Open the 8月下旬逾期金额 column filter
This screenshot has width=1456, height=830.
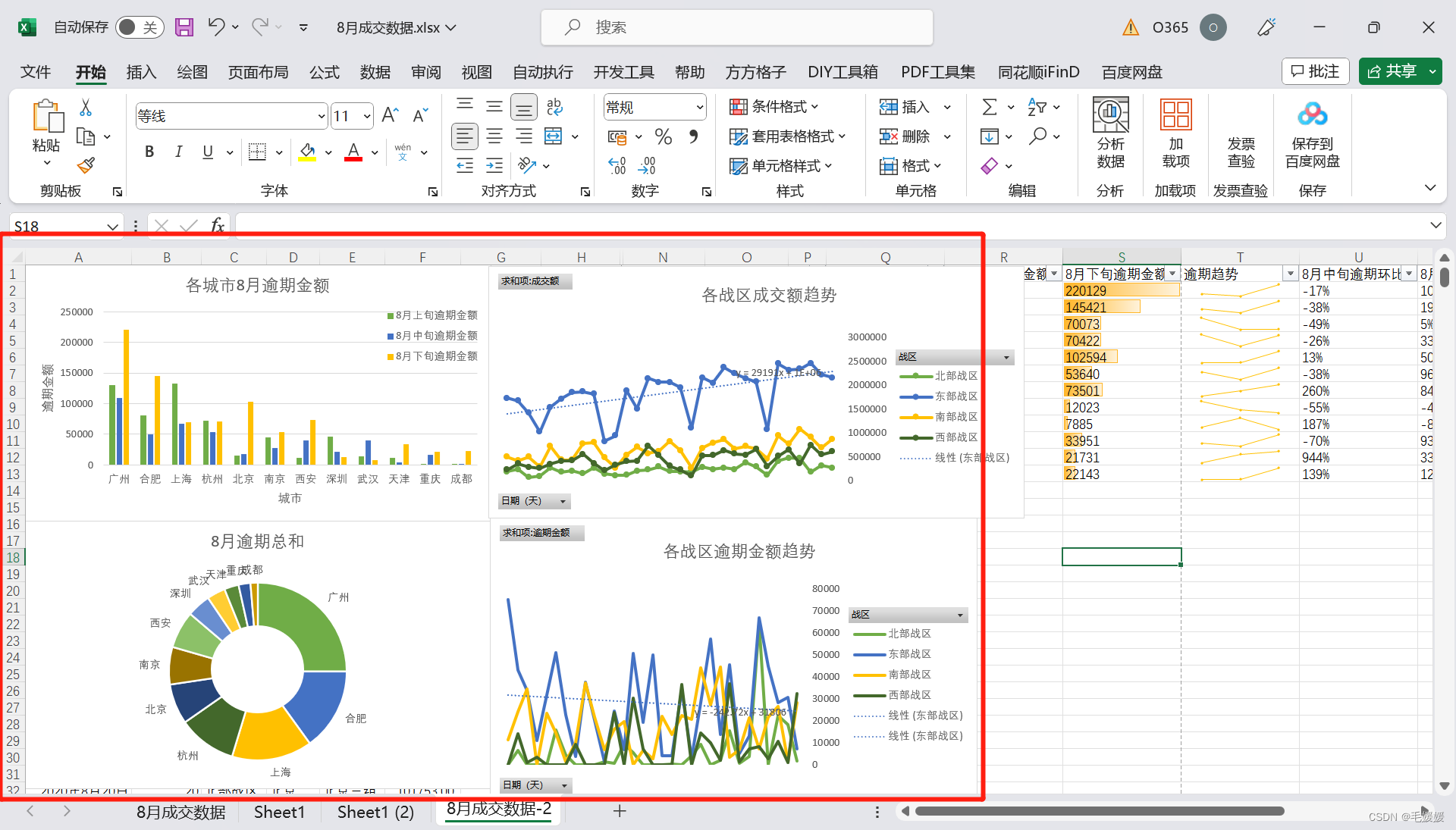[x=1172, y=274]
